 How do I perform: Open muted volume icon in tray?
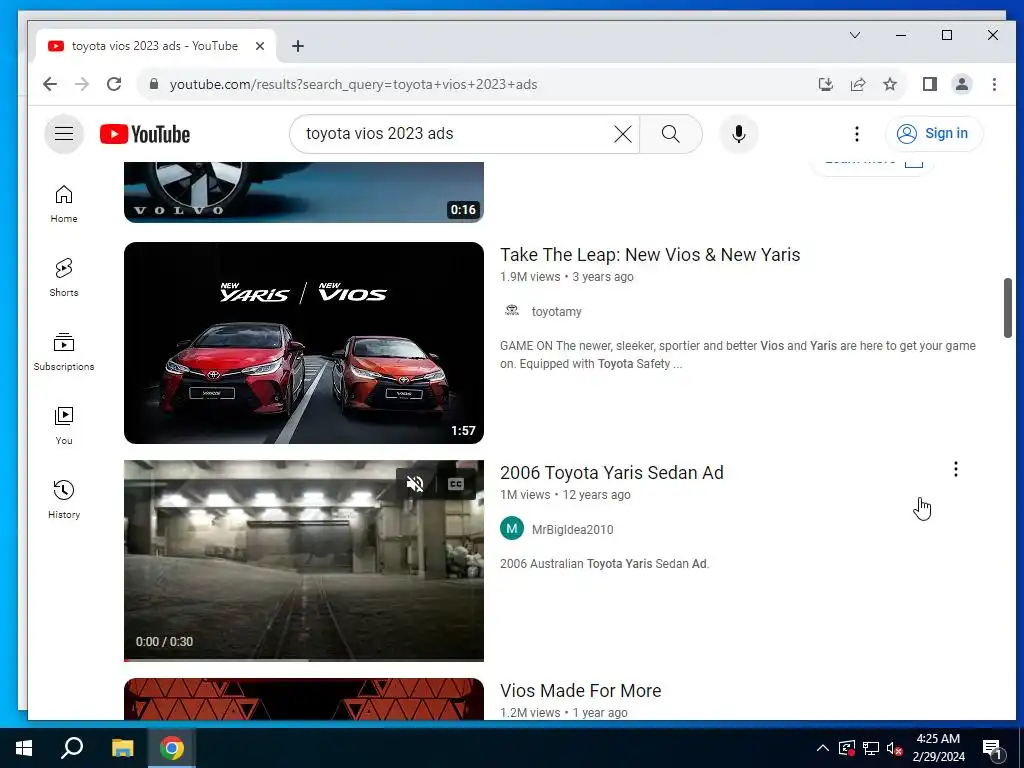coord(895,748)
